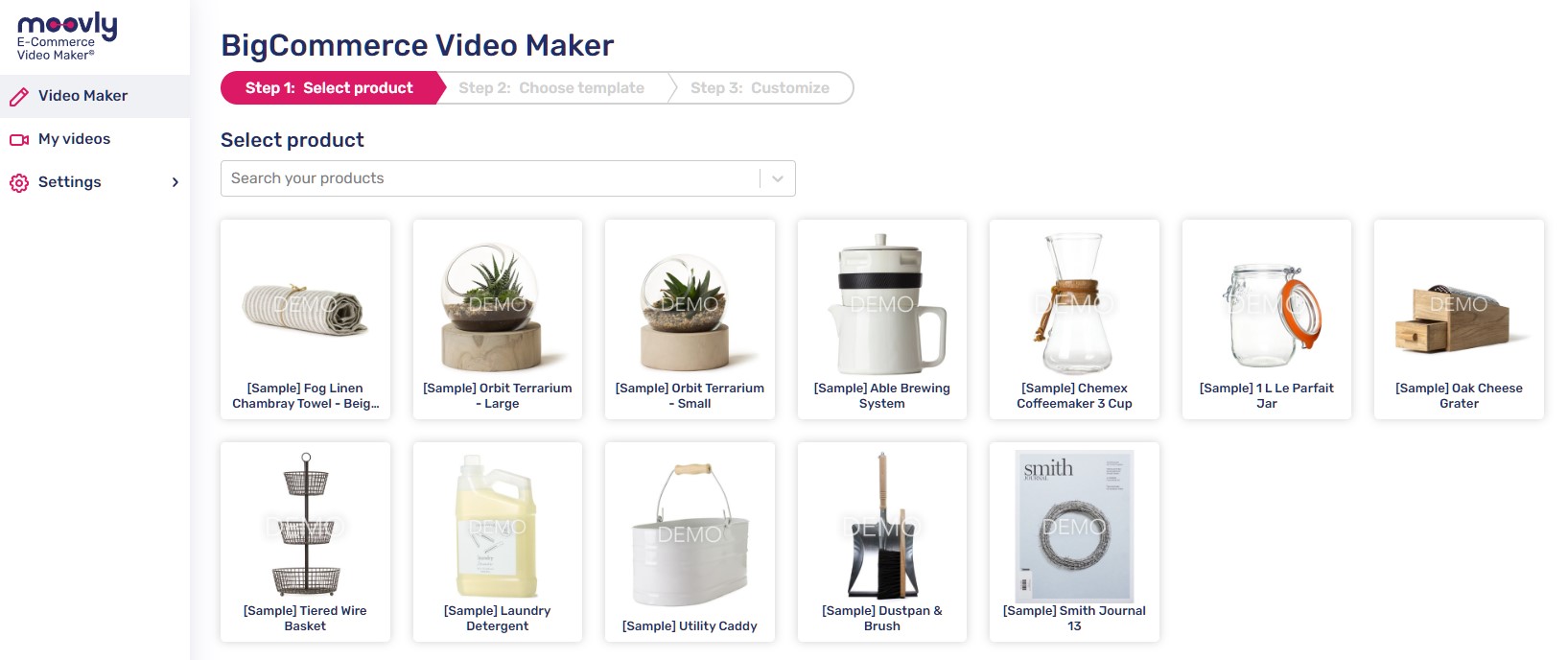1568x660 pixels.
Task: Select Fog Linen Chambray Towel product
Action: click(x=305, y=319)
